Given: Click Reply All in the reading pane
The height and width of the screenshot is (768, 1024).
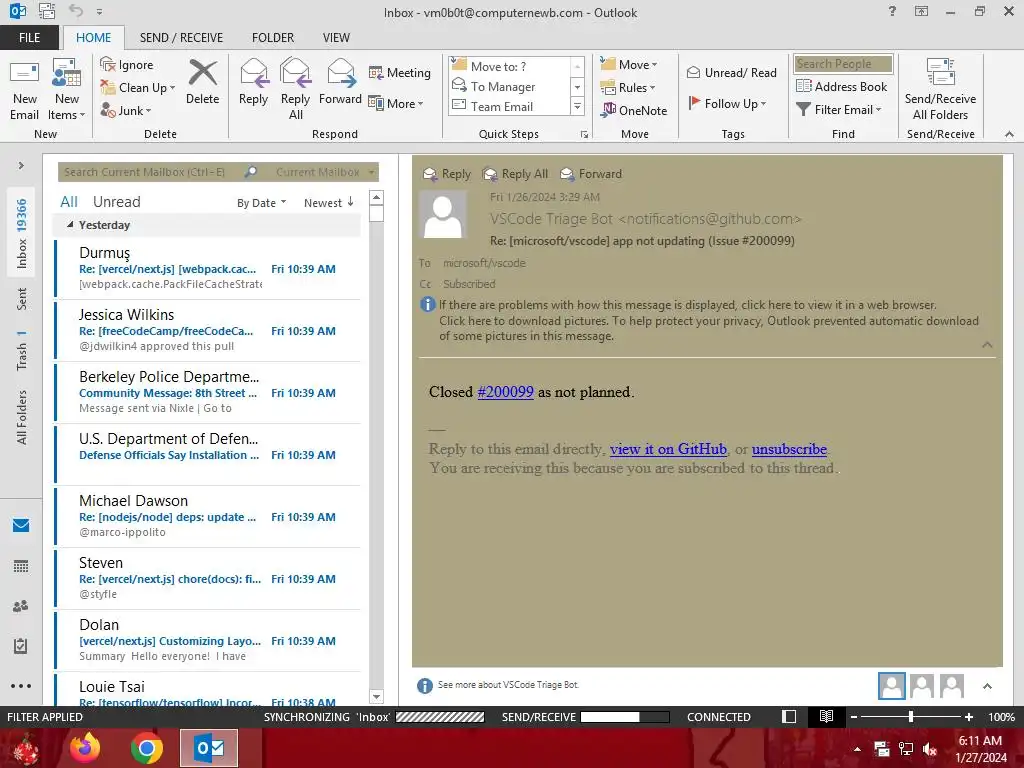Looking at the screenshot, I should (515, 174).
